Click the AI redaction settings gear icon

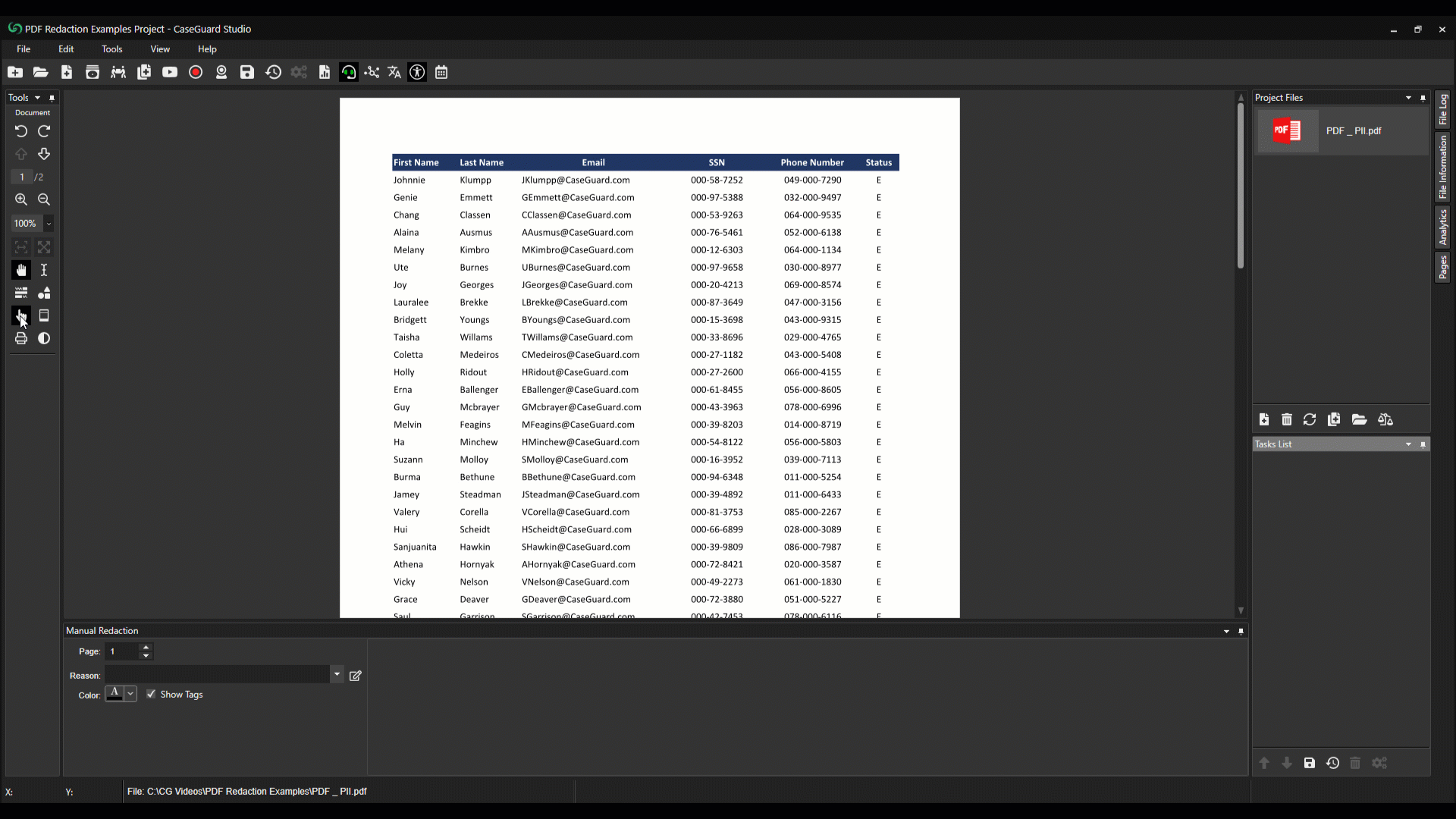(x=299, y=72)
